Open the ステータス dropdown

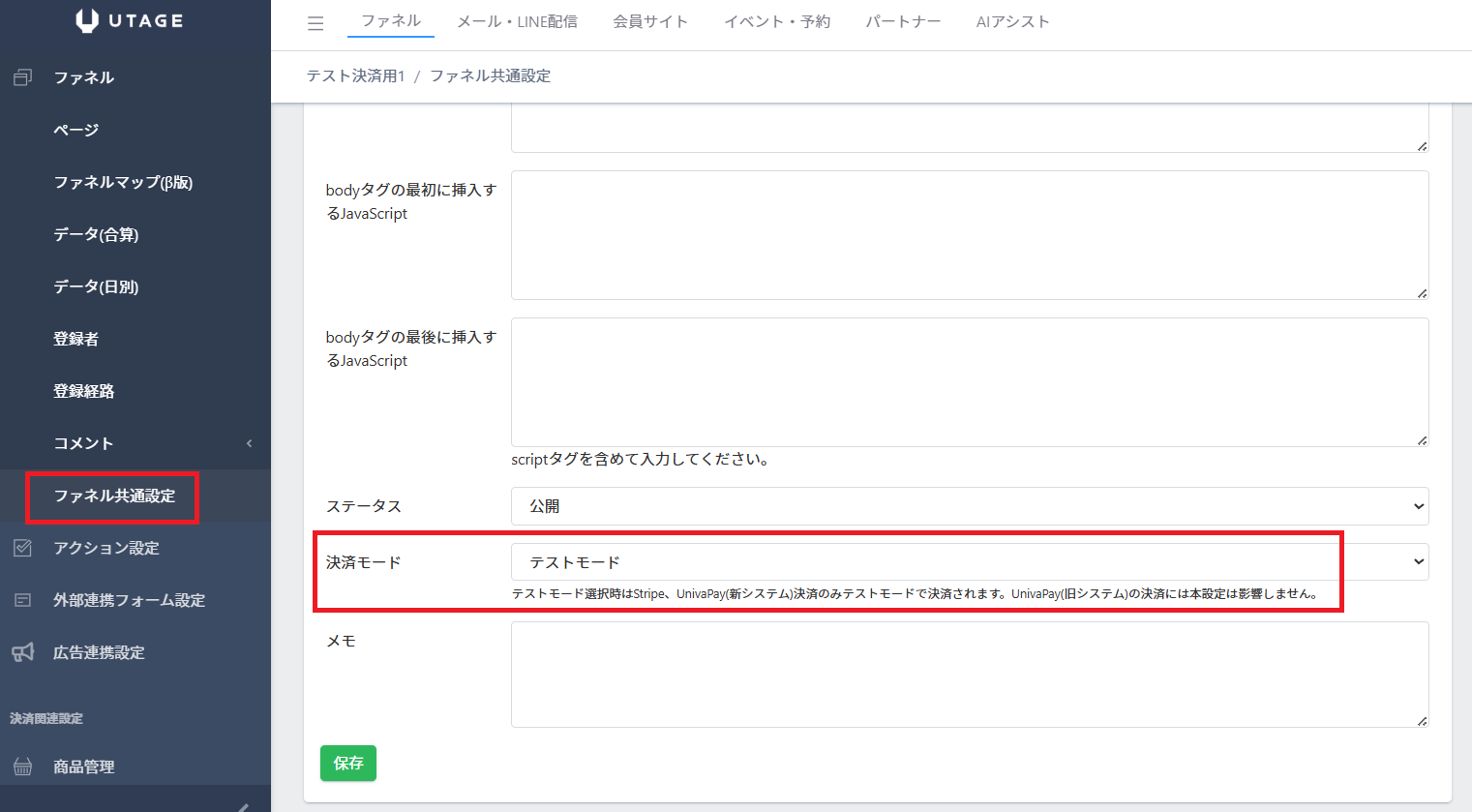pos(969,506)
